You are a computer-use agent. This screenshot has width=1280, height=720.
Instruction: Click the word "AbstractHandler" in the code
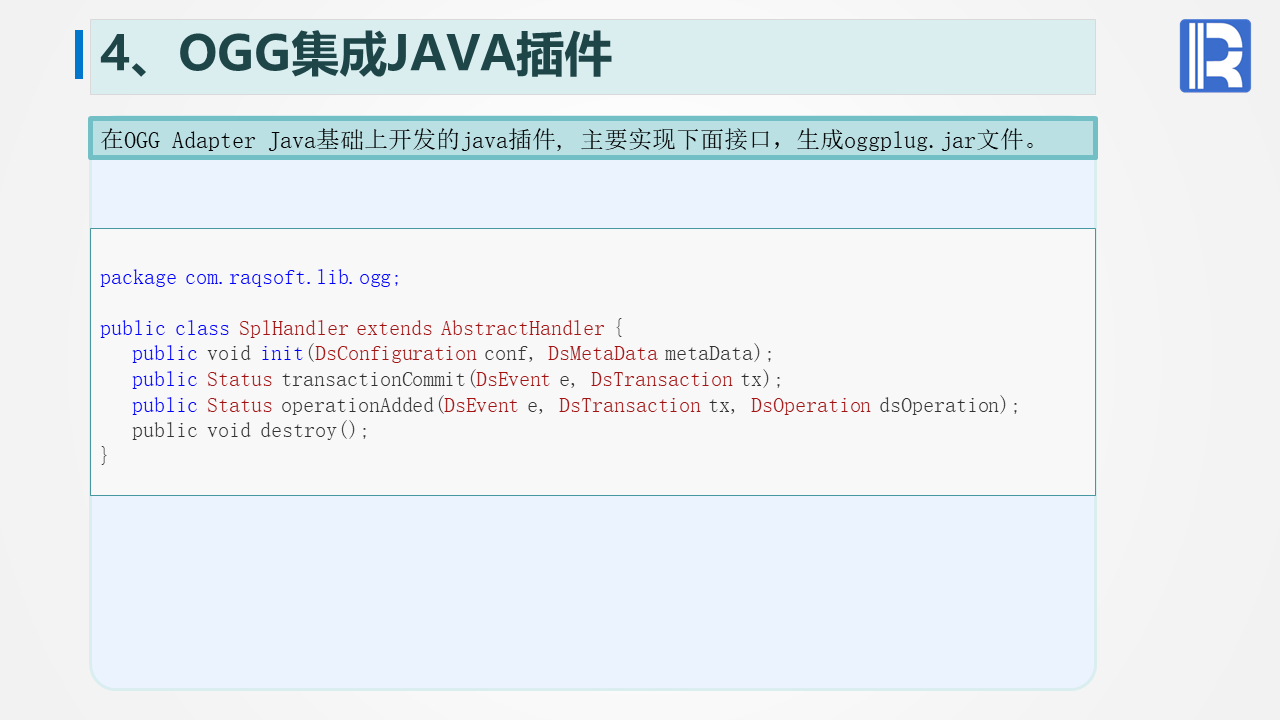(x=523, y=328)
